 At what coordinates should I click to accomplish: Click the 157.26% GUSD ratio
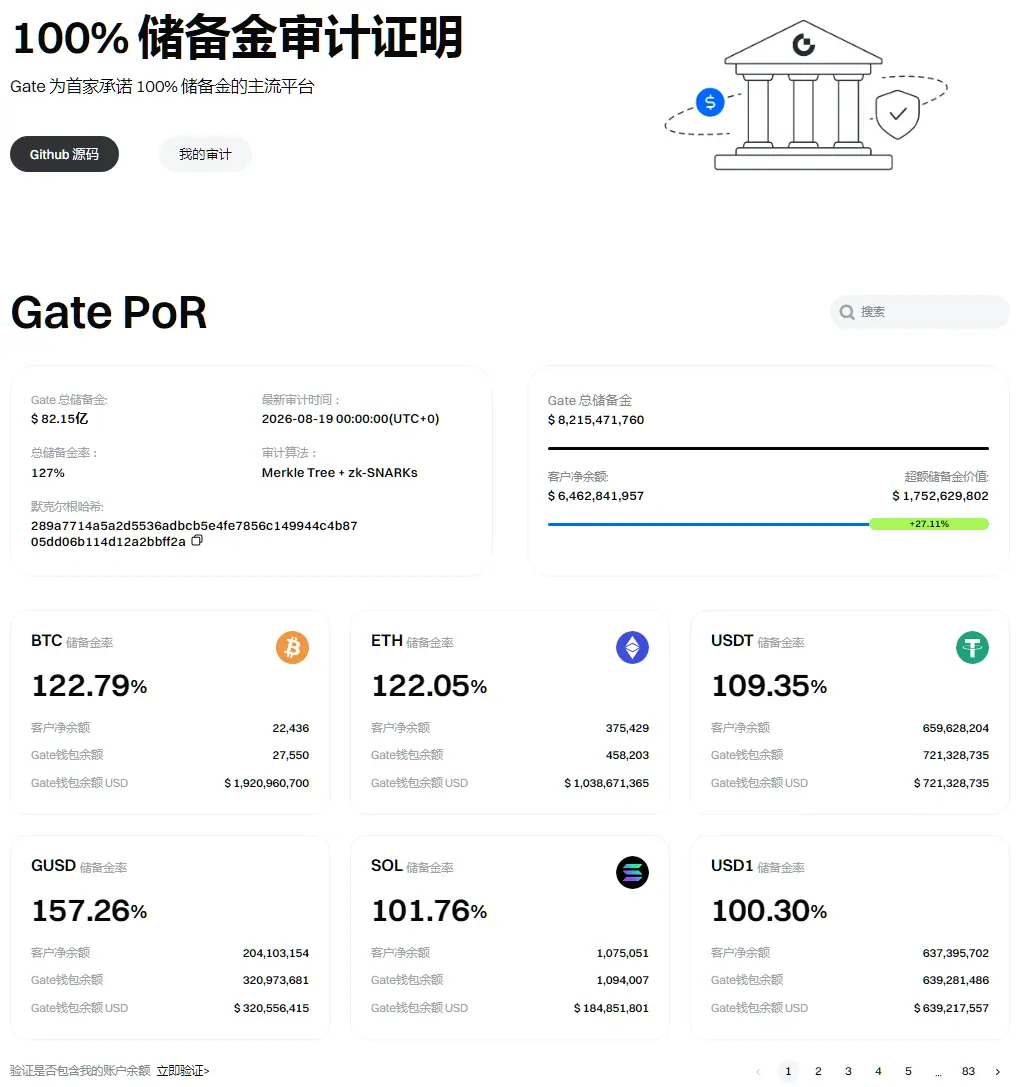point(89,910)
